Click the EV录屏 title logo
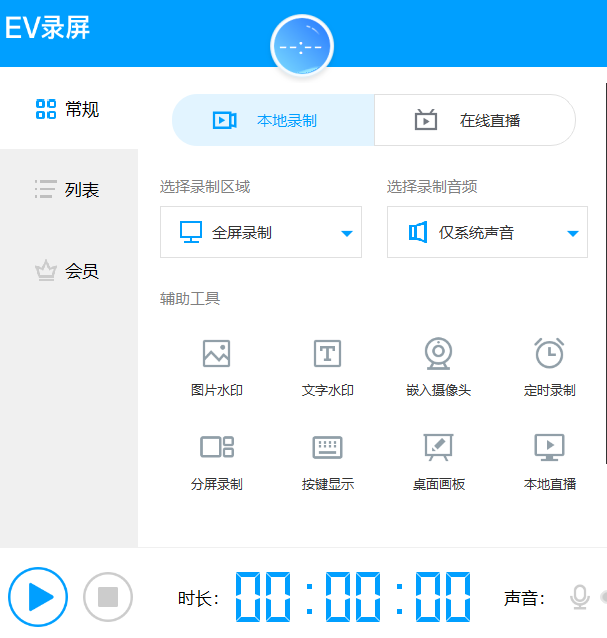Screen dimensions: 607x638 [47, 28]
